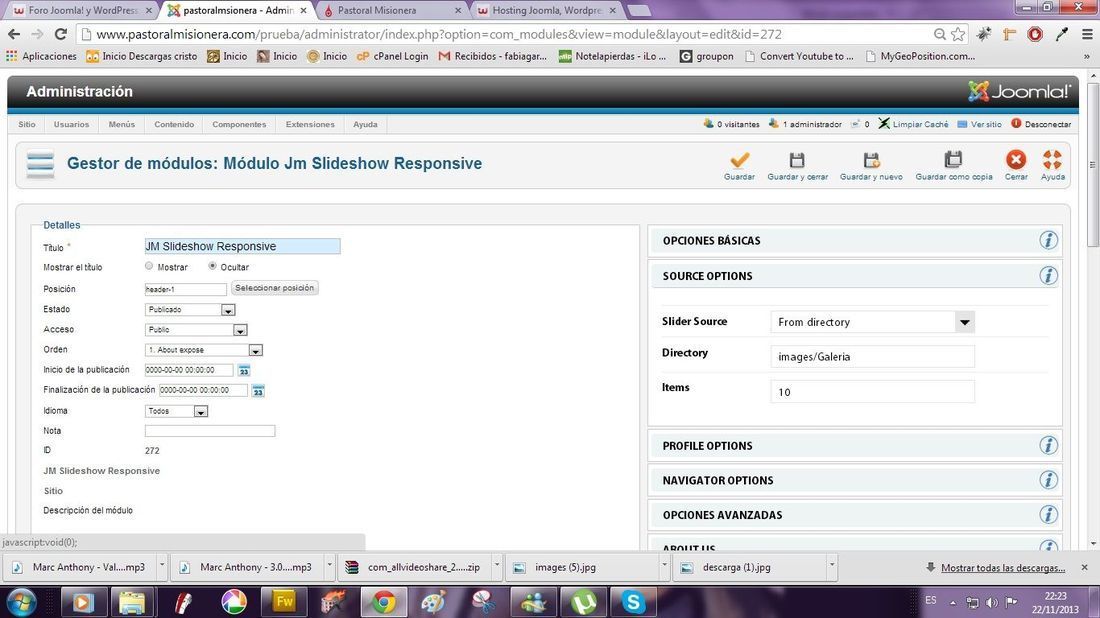Click Items field showing 10

click(x=873, y=391)
